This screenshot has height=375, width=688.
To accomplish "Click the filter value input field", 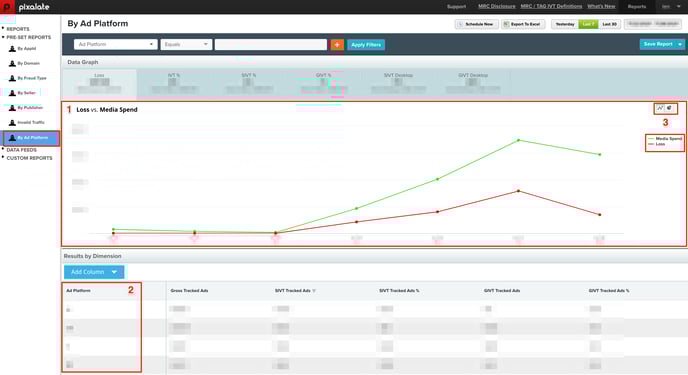I will click(x=271, y=44).
